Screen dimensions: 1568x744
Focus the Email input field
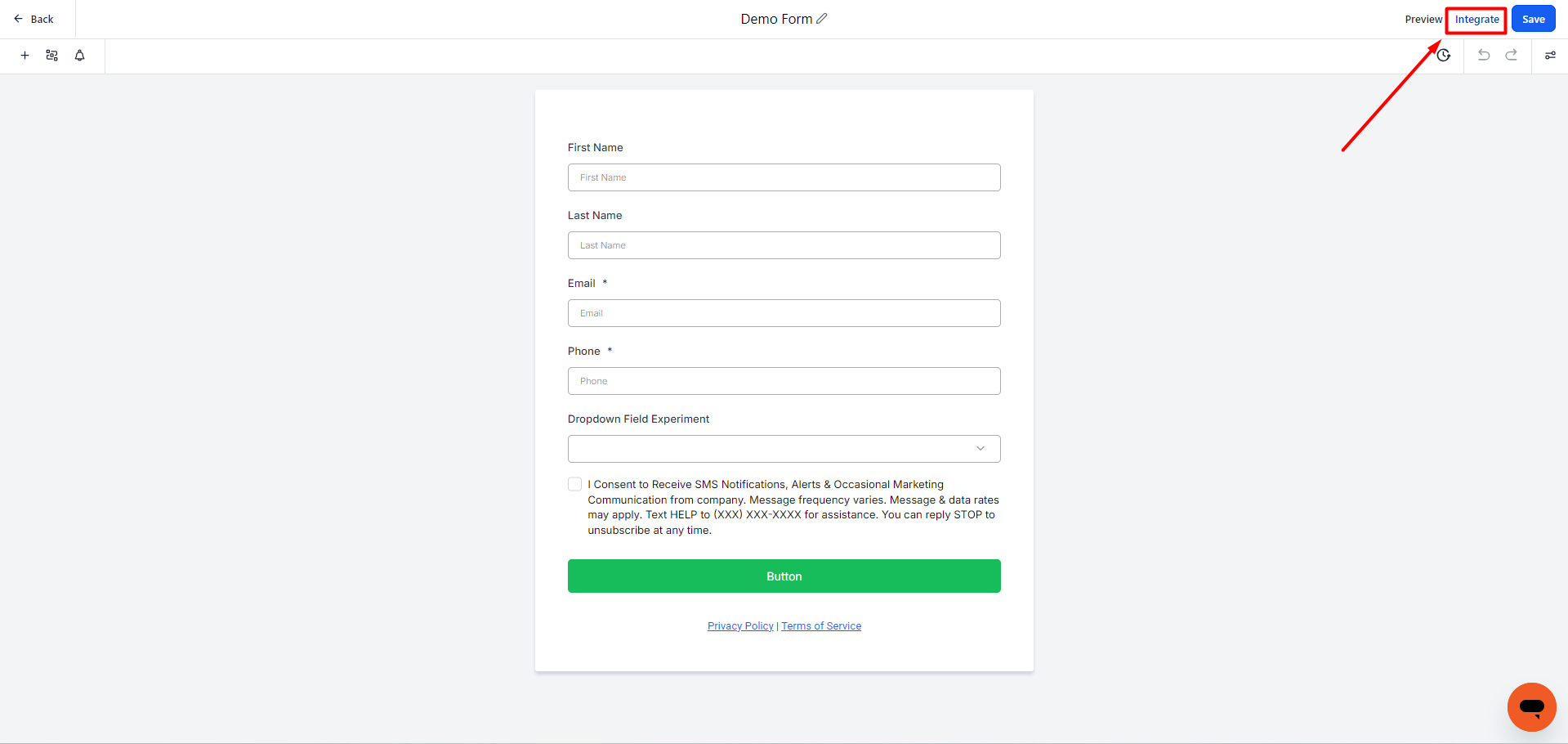[784, 313]
